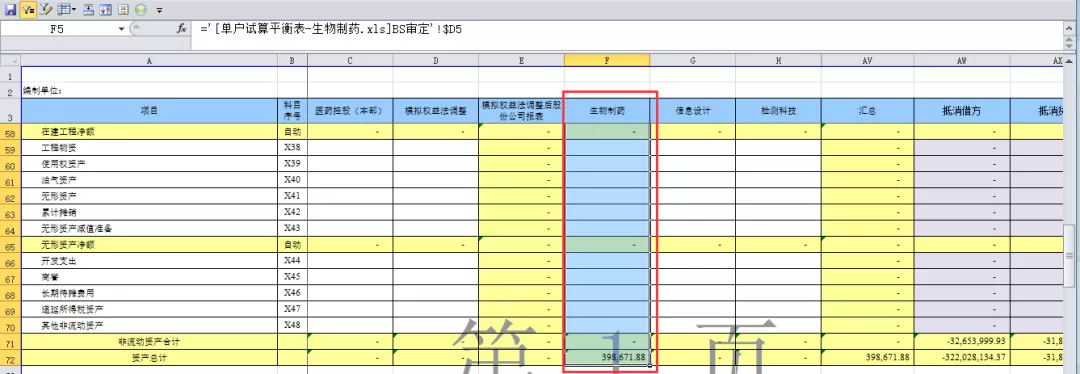Click the 生物制药 header cell
This screenshot has height=374, width=1080.
(607, 111)
